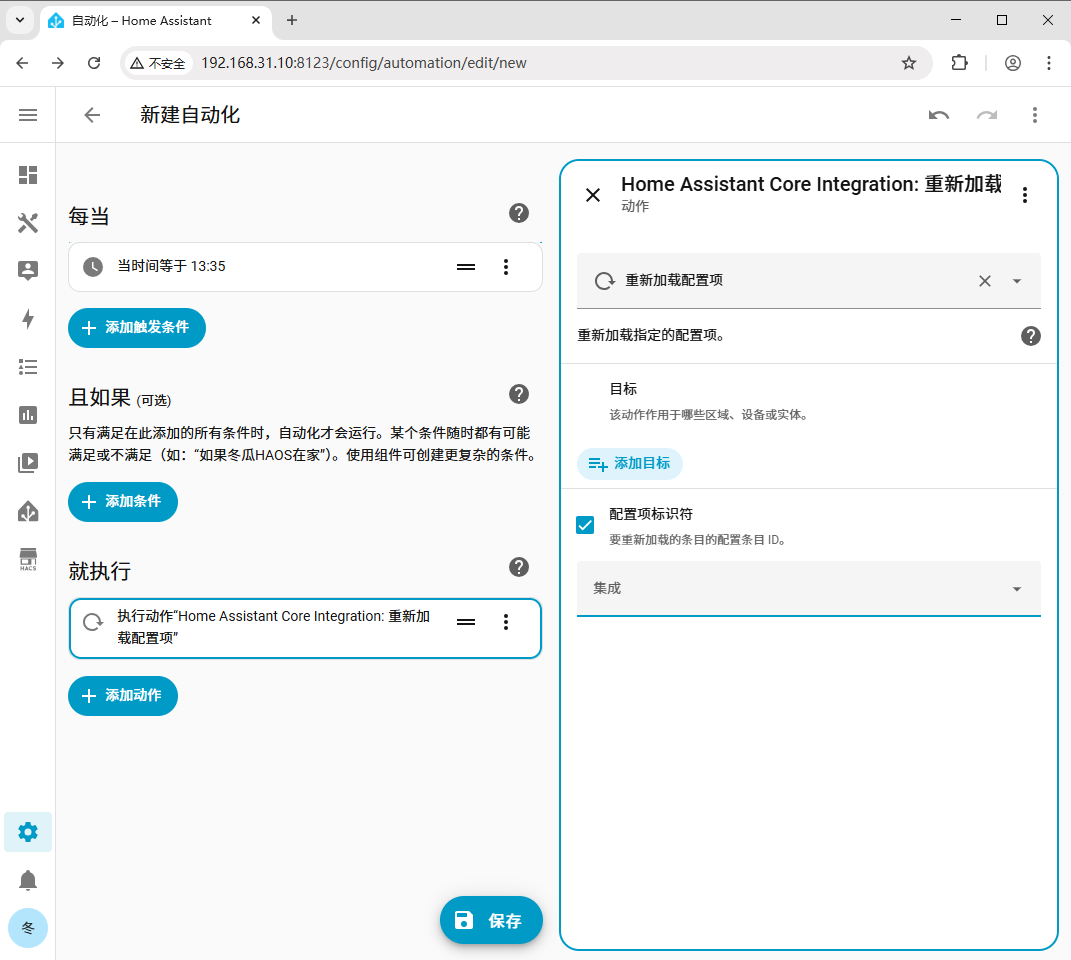Open the Chrome profile icon
This screenshot has height=960, width=1071.
1013,63
